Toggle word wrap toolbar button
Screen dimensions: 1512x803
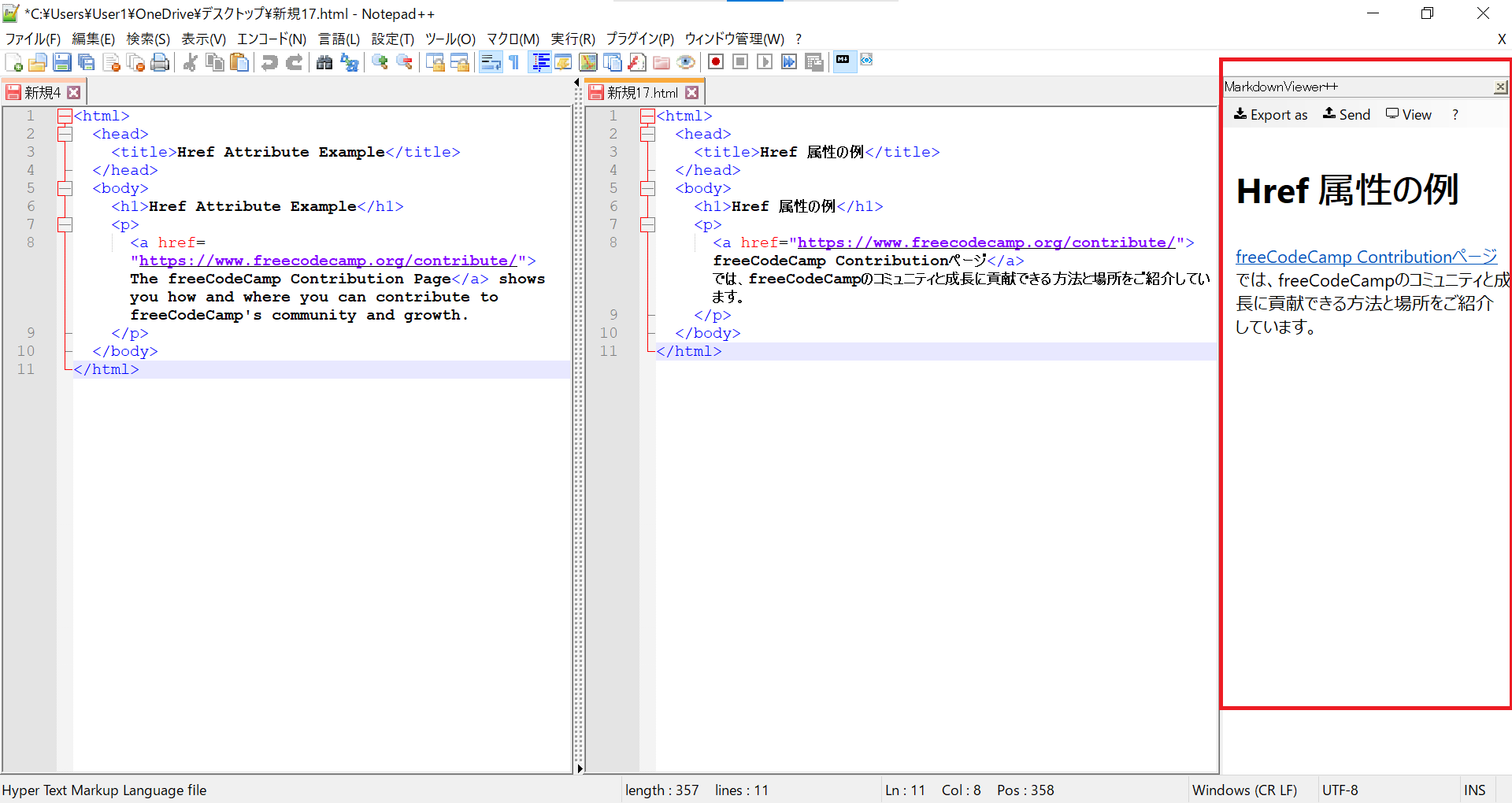pyautogui.click(x=491, y=62)
